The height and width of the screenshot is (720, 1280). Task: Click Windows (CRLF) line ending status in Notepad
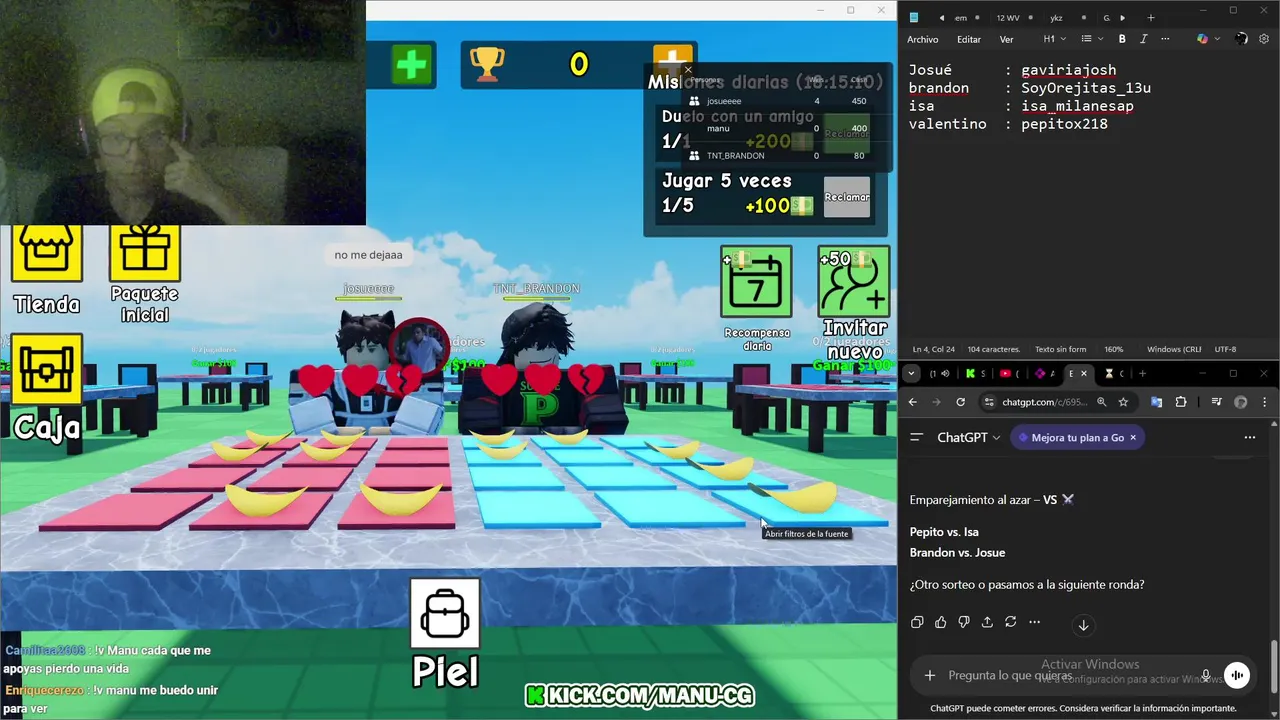click(x=1174, y=349)
